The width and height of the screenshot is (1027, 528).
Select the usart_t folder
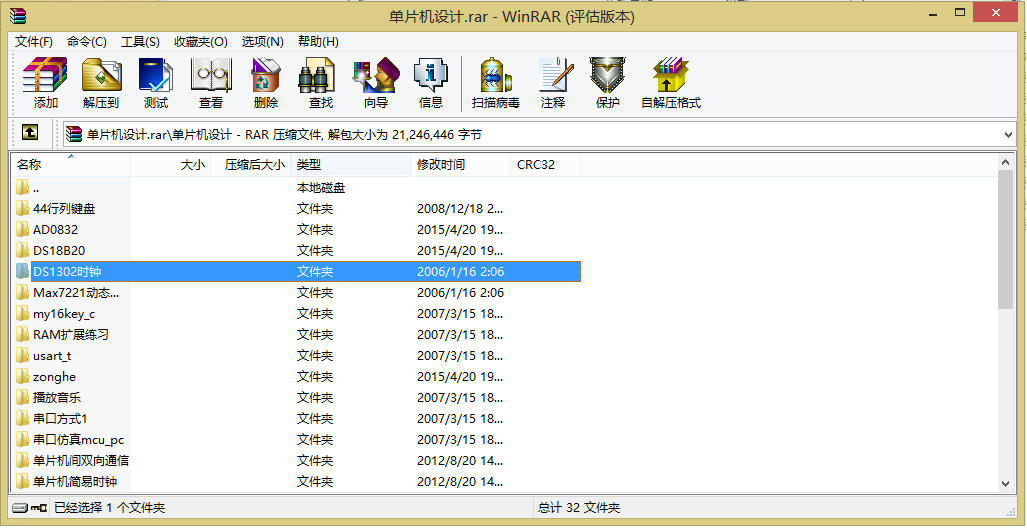point(296,356)
